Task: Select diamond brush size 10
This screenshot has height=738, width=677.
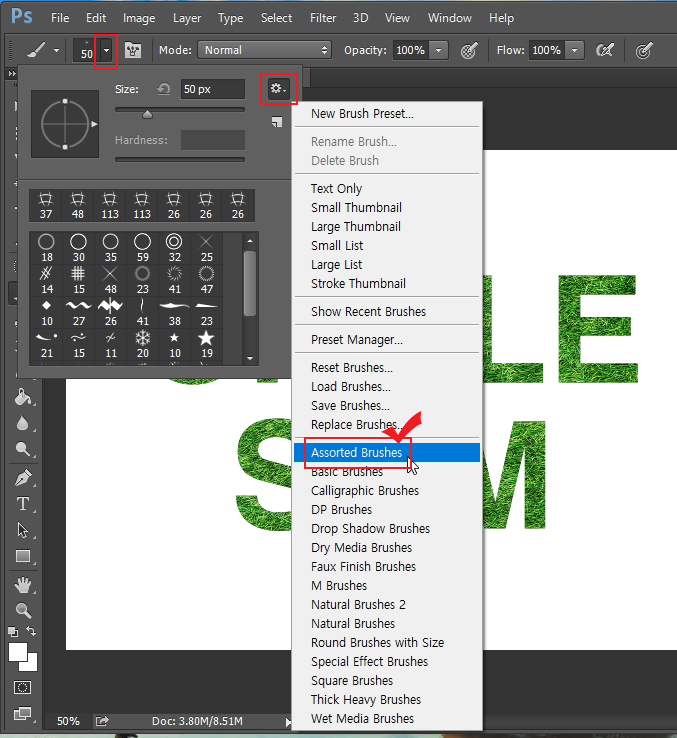Action: tap(47, 312)
